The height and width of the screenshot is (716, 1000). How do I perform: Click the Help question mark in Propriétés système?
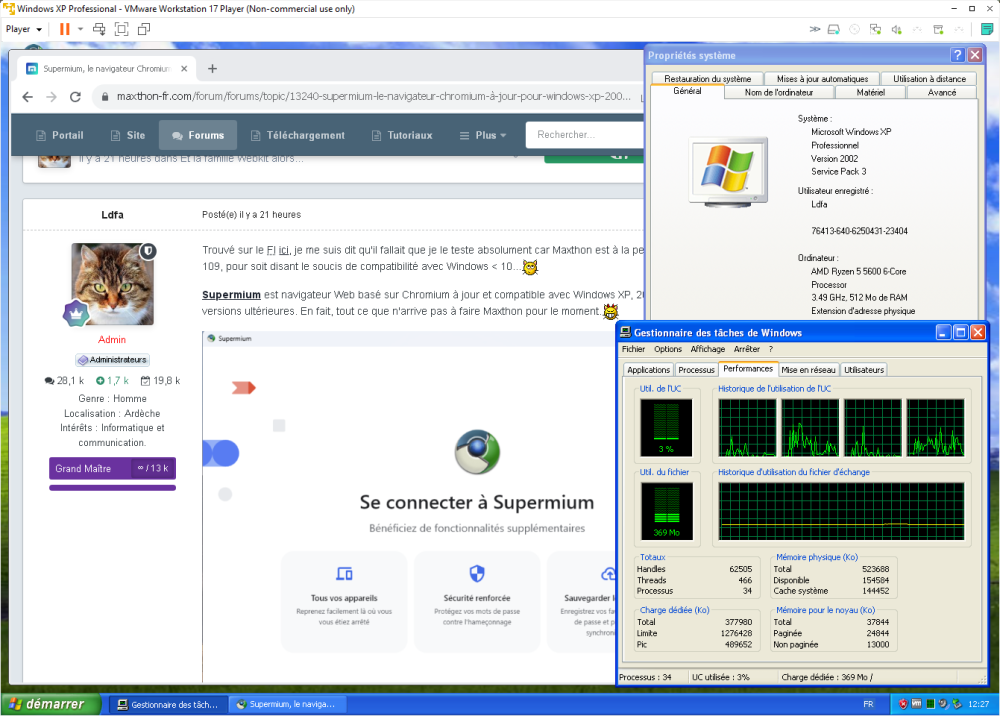(x=957, y=55)
